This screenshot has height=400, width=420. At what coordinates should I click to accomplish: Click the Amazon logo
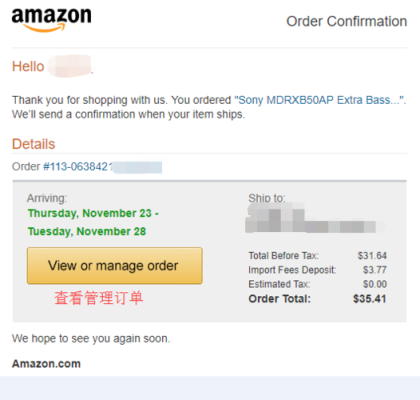(x=51, y=20)
